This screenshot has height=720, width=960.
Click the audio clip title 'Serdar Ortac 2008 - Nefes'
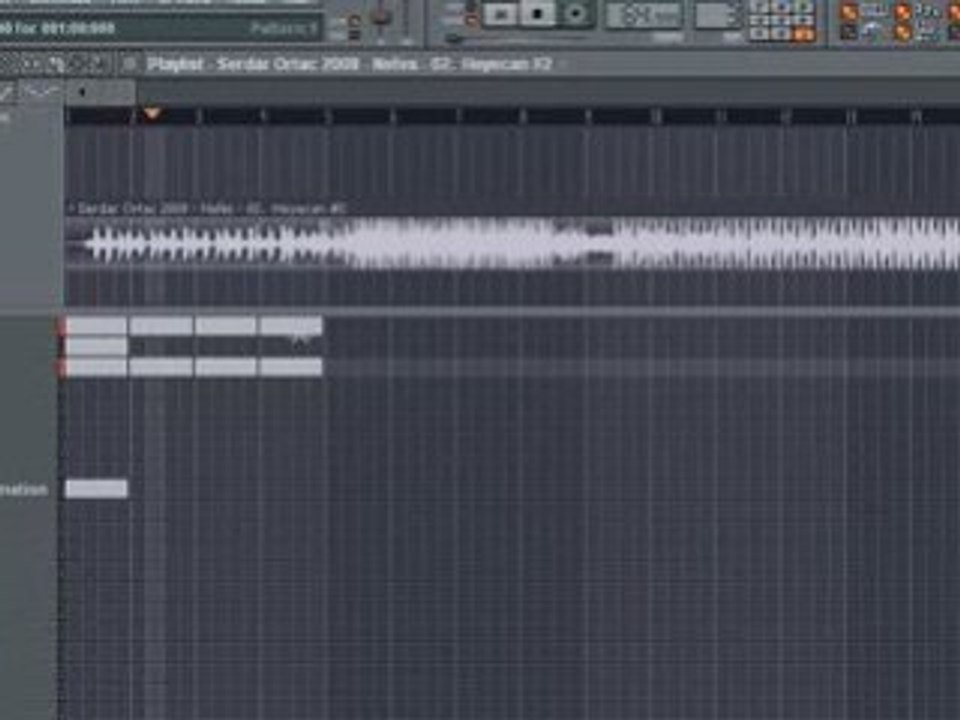[154, 209]
